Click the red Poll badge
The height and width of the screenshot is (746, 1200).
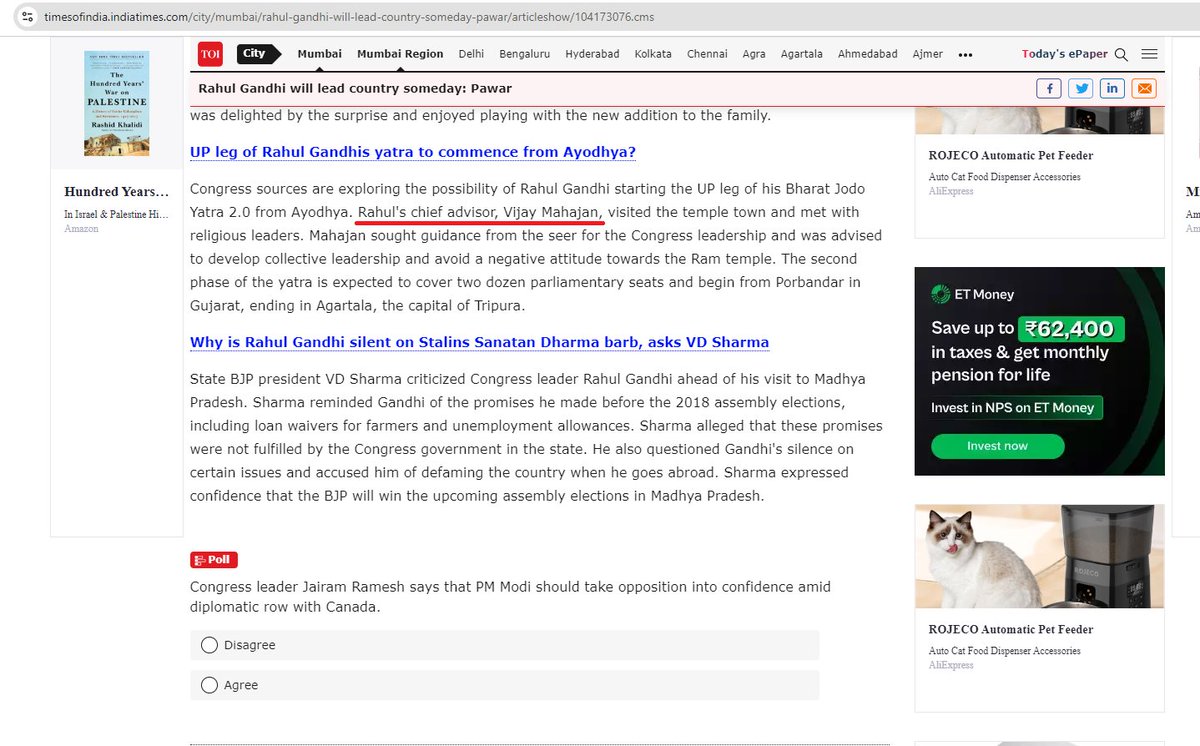[214, 560]
